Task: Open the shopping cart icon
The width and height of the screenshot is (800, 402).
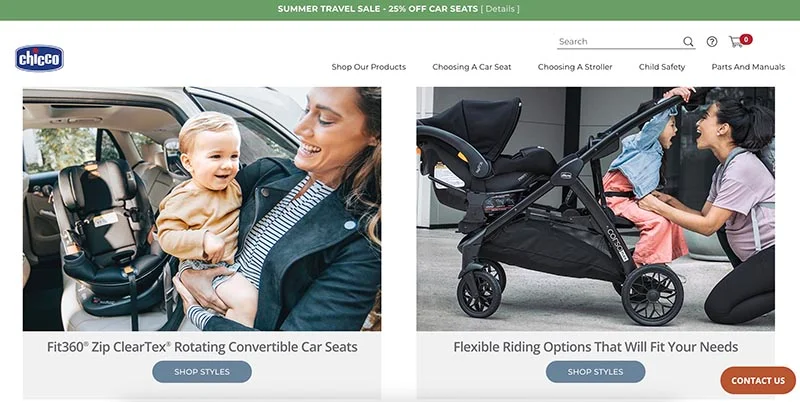Action: point(735,42)
